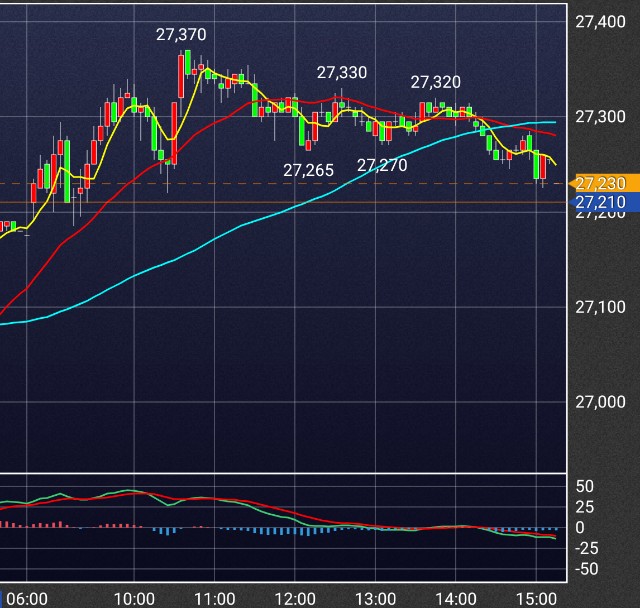The image size is (640, 608).
Task: Click the oscillator -50 scale label
Action: click(587, 569)
